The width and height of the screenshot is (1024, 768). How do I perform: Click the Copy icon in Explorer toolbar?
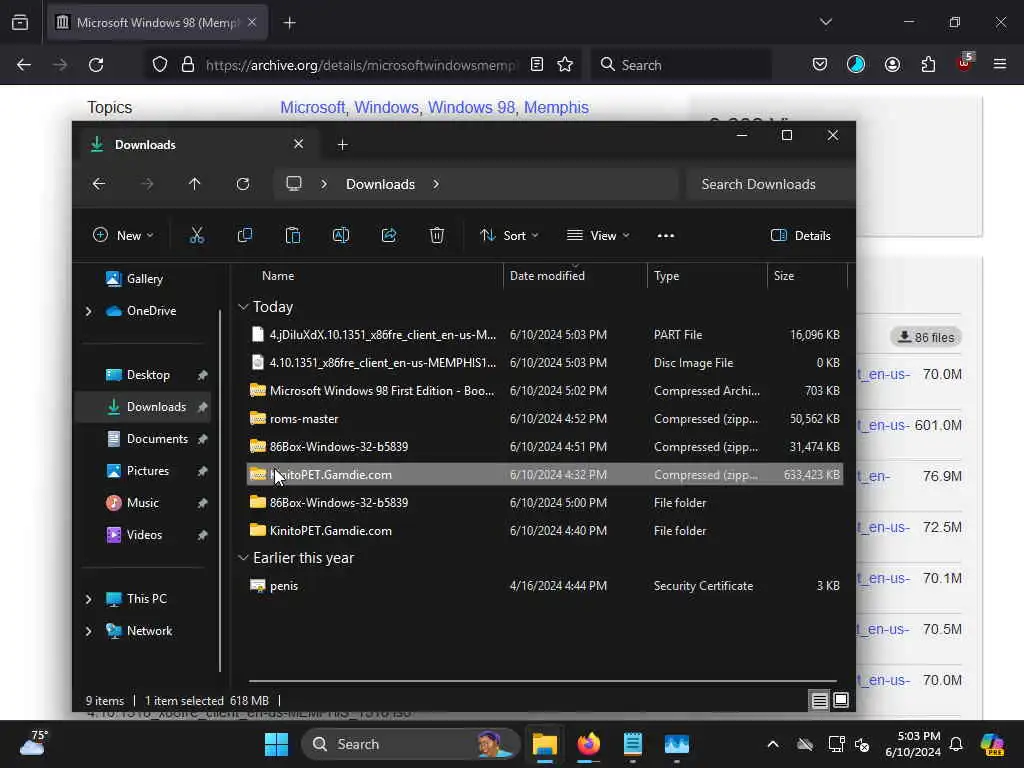coord(245,235)
